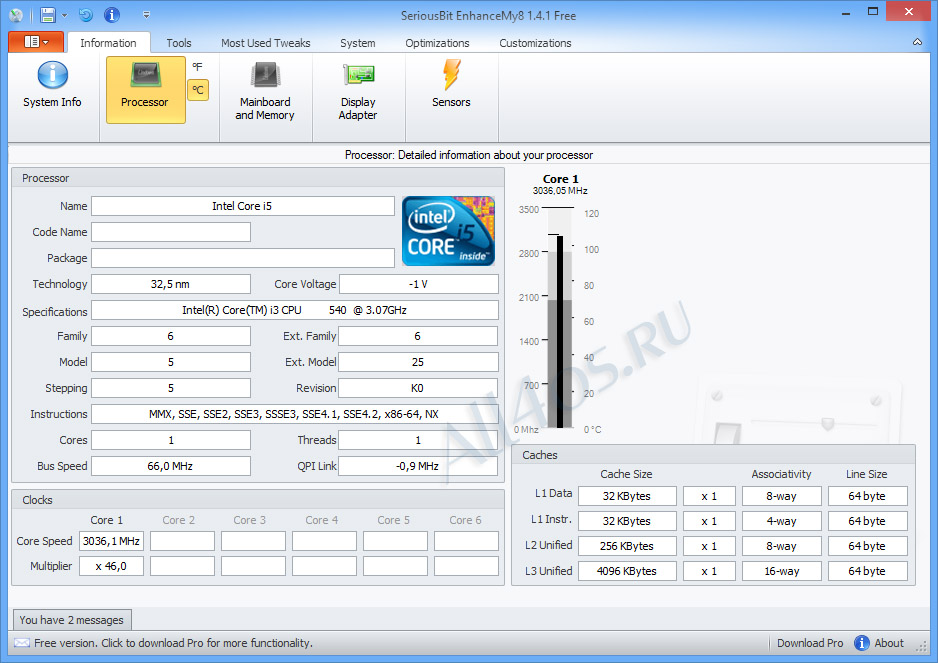The width and height of the screenshot is (938, 663).
Task: Select the Processor ribbon button
Action: coord(145,90)
